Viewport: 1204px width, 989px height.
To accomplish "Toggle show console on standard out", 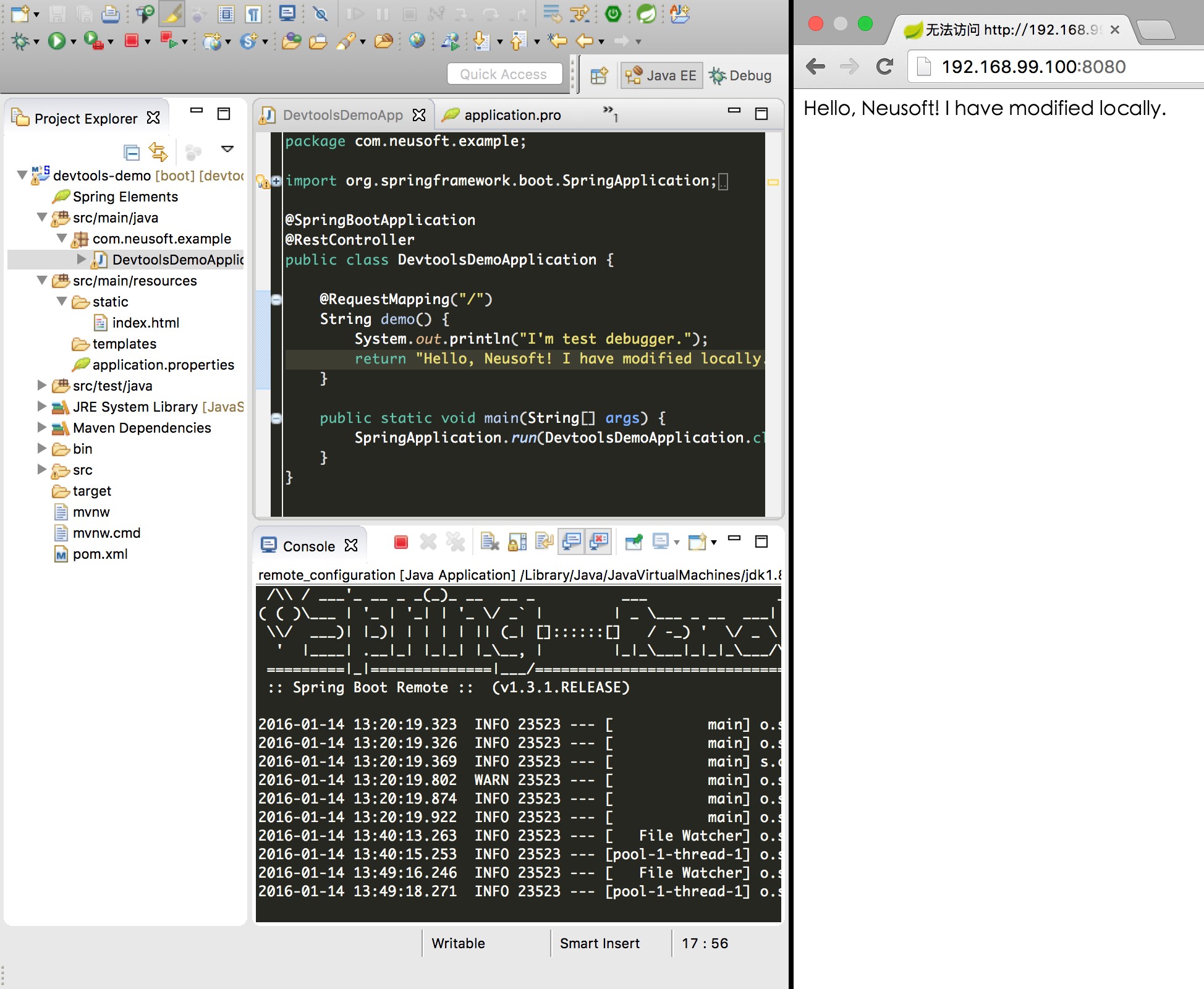I will pos(572,542).
